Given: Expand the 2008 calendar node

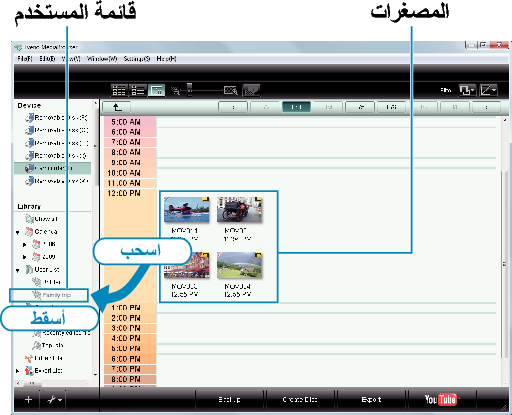Looking at the screenshot, I should pos(24,245).
